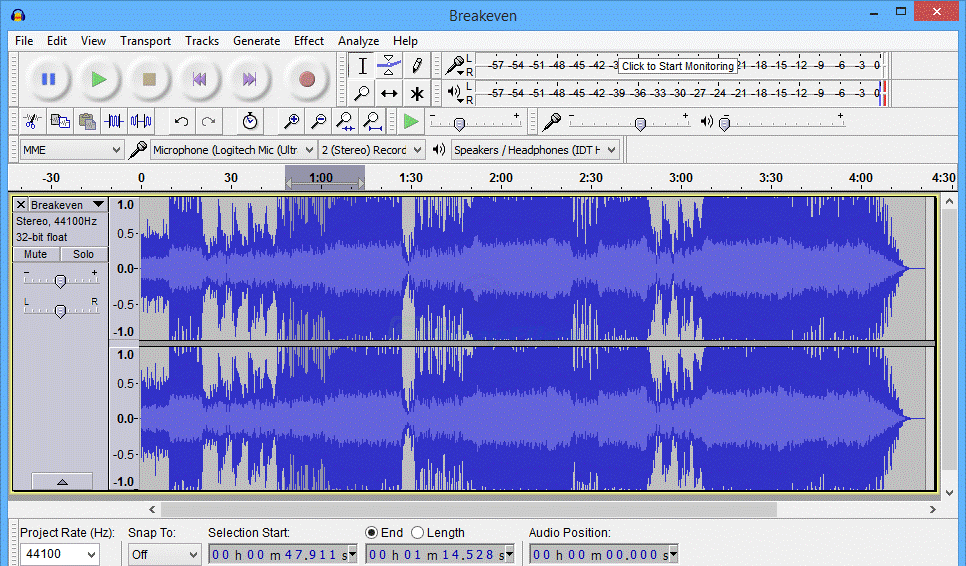Open the 2 (Stereo) Record channels dropdown
This screenshot has width=966, height=566.
click(371, 150)
